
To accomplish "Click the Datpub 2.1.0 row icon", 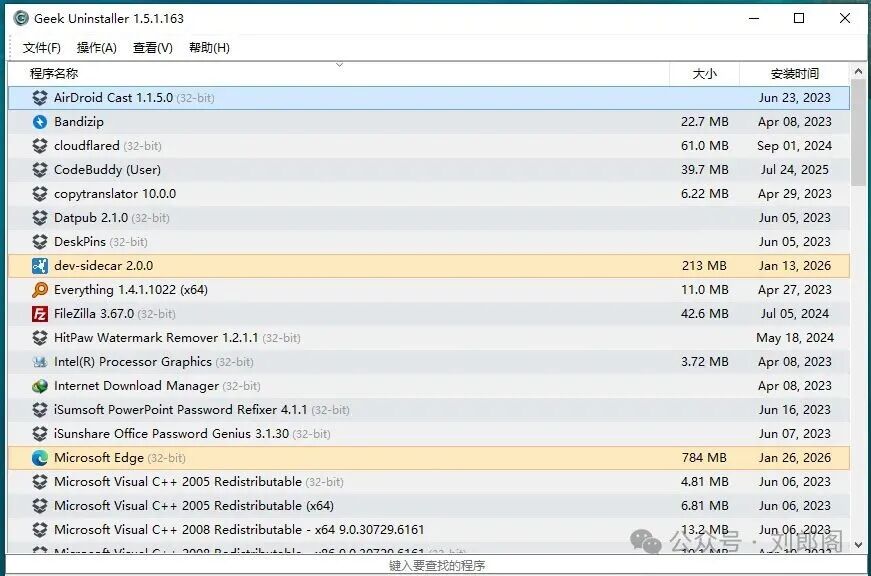I will coord(40,218).
